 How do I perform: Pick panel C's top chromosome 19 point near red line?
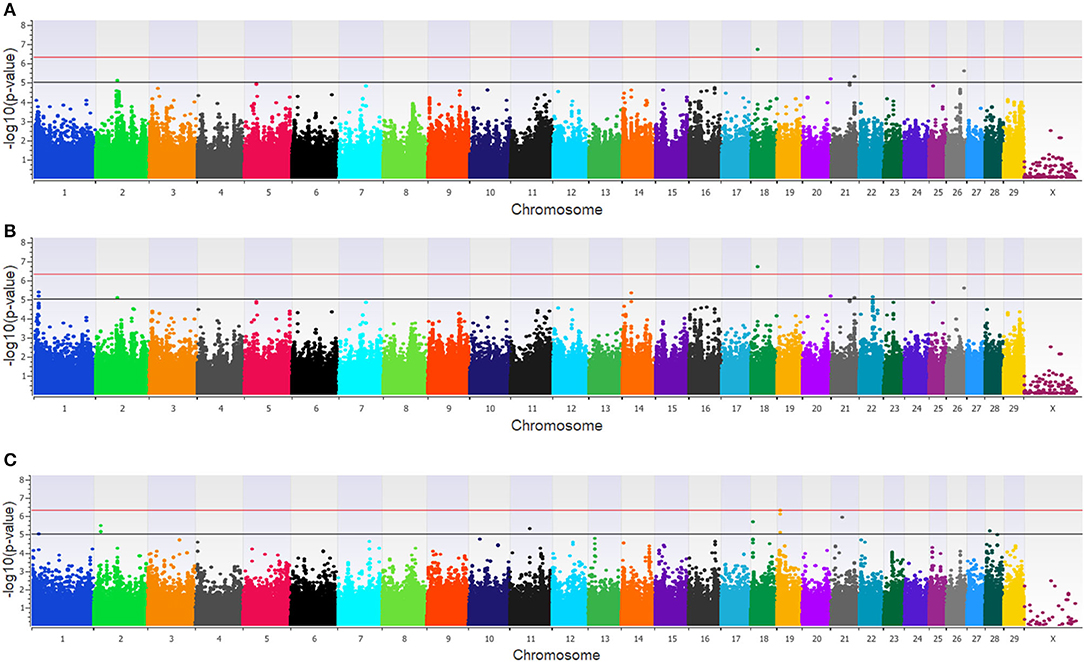781,511
